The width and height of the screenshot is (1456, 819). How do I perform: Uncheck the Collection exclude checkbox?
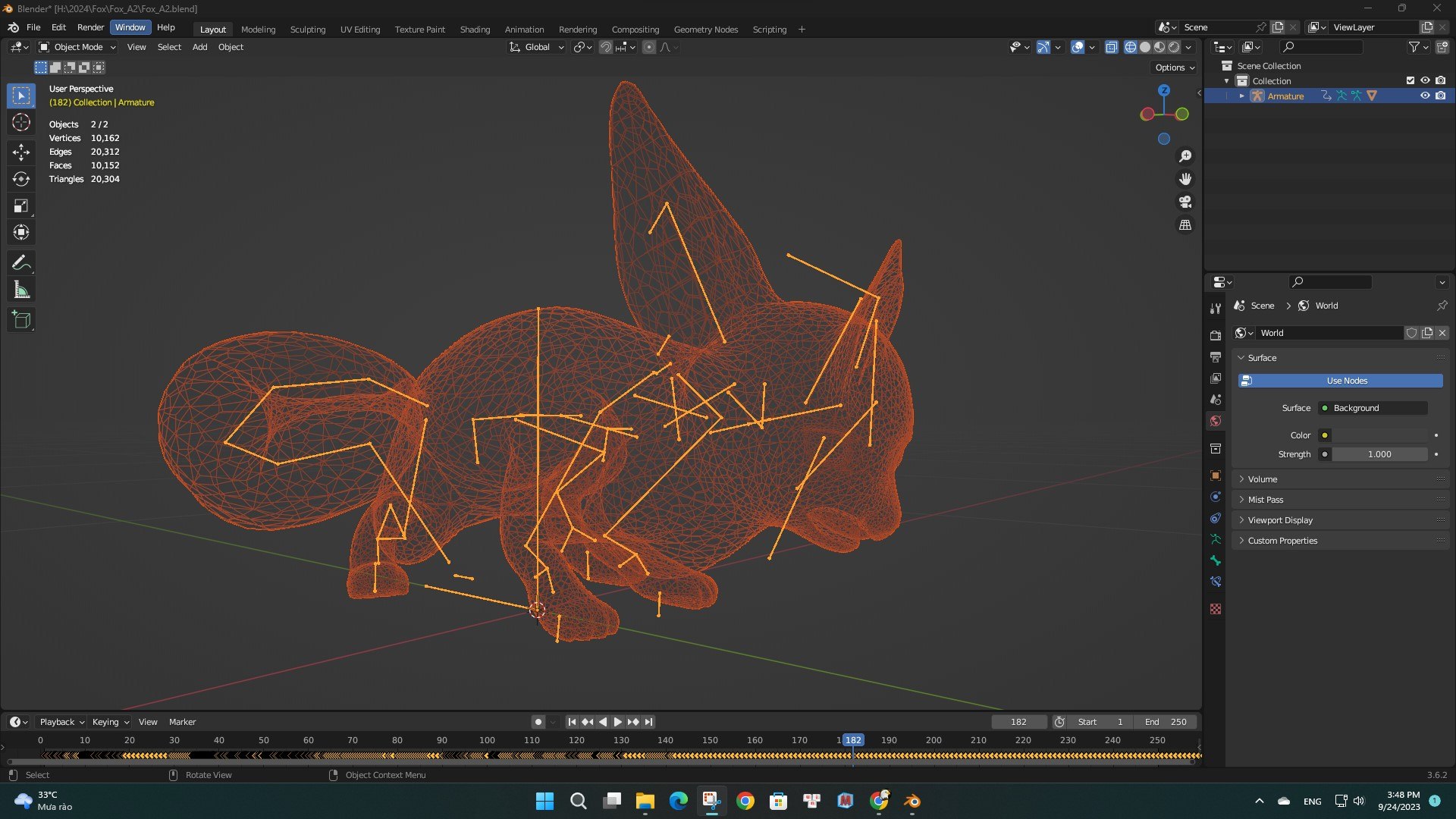point(1410,80)
